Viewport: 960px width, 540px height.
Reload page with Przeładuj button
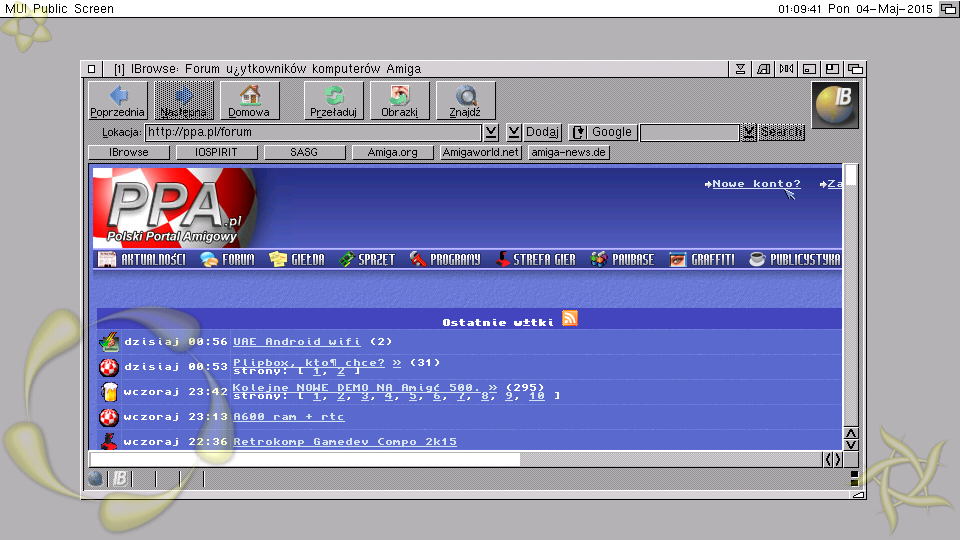pos(334,100)
